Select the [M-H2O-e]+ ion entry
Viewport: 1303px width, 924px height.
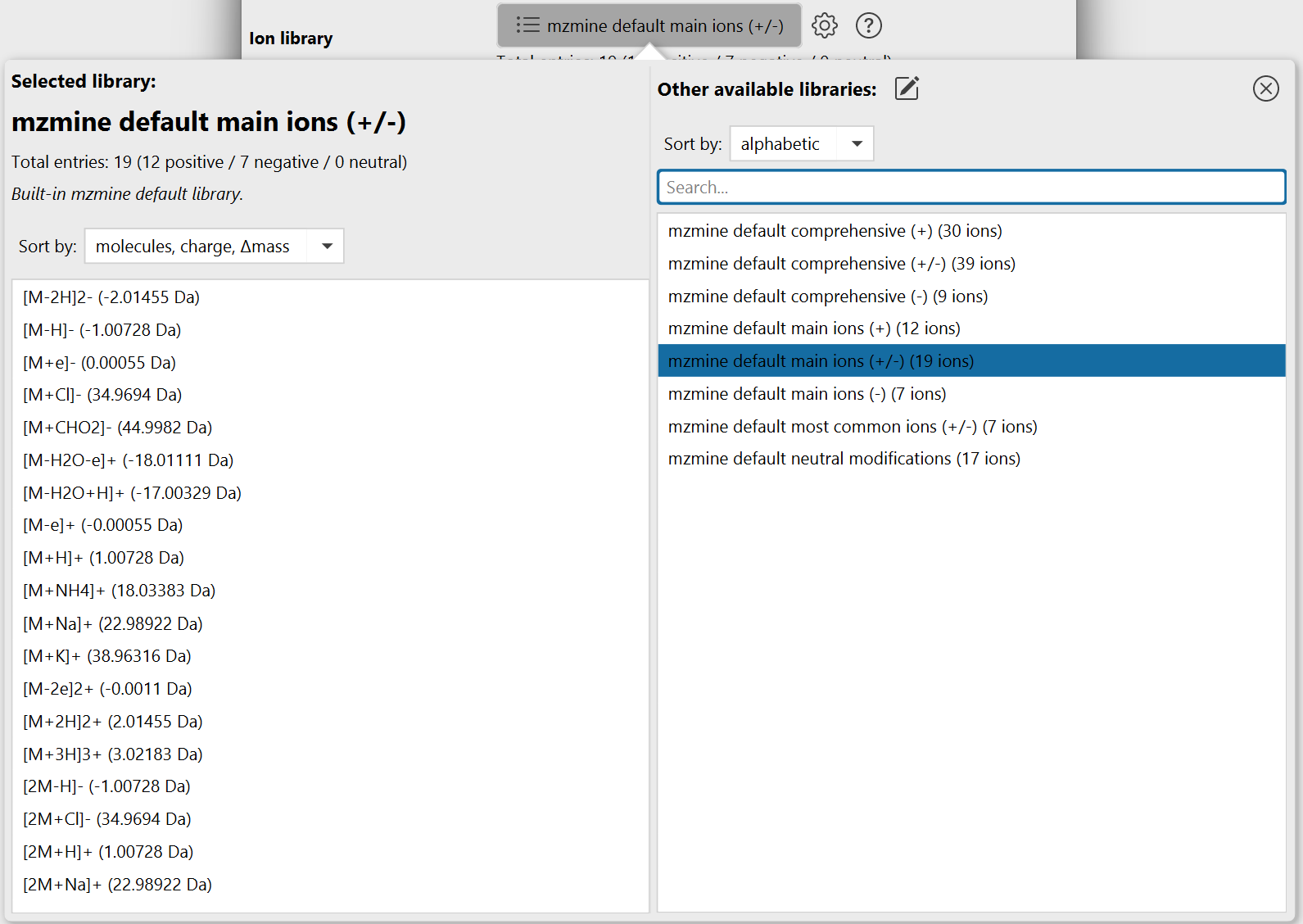click(331, 460)
